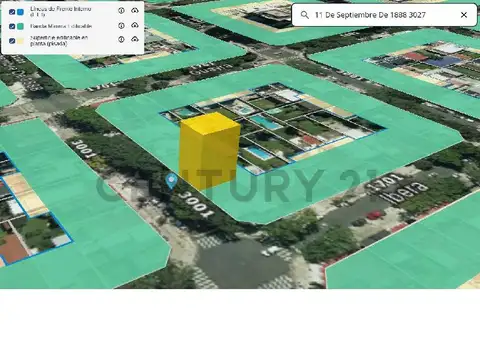480x360 pixels.
Task: Click the address search field text
Action: (370, 15)
